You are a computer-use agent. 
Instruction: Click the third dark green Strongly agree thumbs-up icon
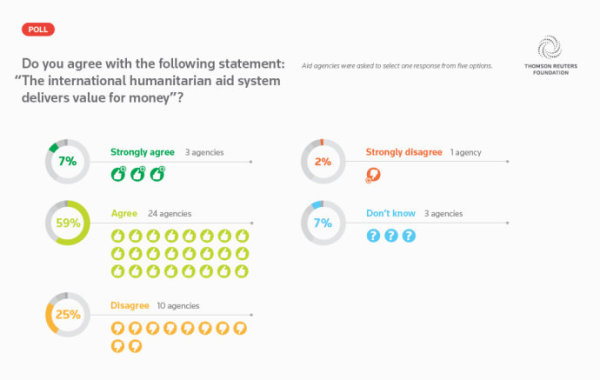coord(157,174)
